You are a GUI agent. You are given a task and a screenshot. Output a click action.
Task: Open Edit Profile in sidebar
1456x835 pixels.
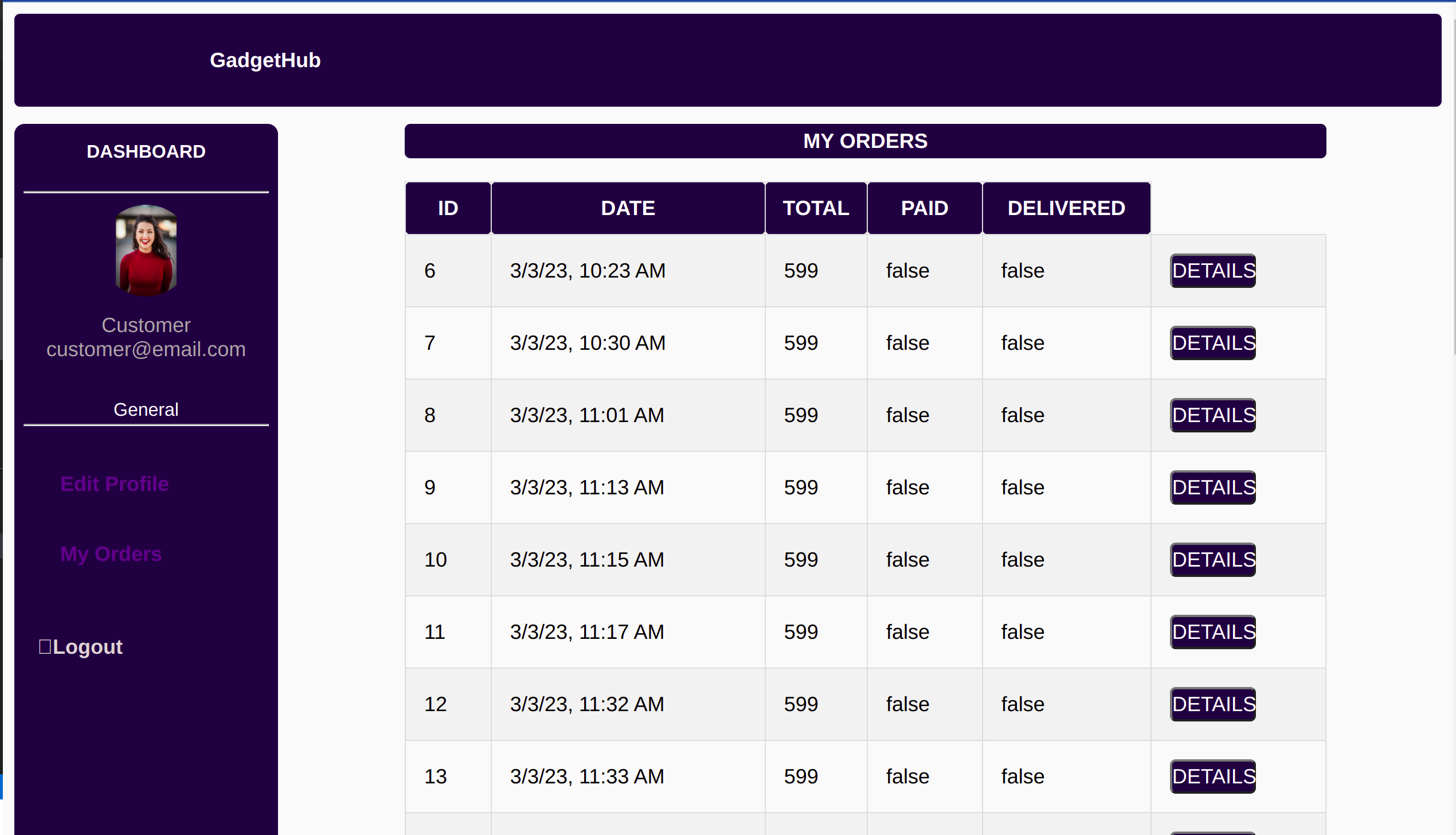[115, 484]
